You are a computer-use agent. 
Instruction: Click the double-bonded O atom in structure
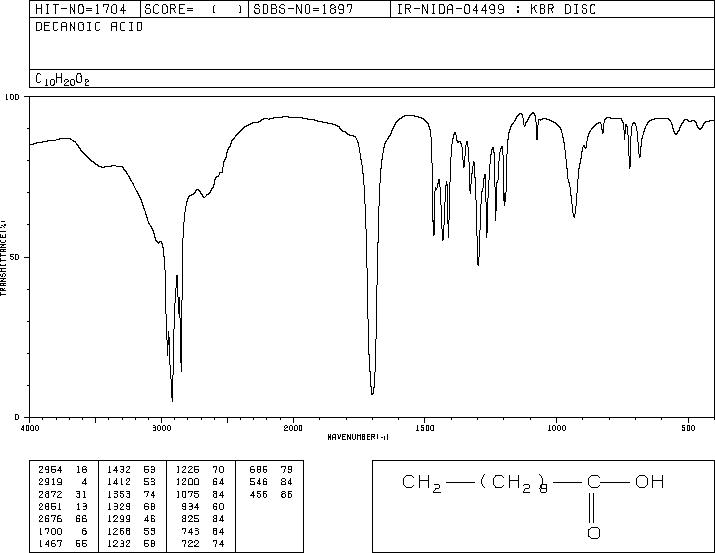click(594, 532)
